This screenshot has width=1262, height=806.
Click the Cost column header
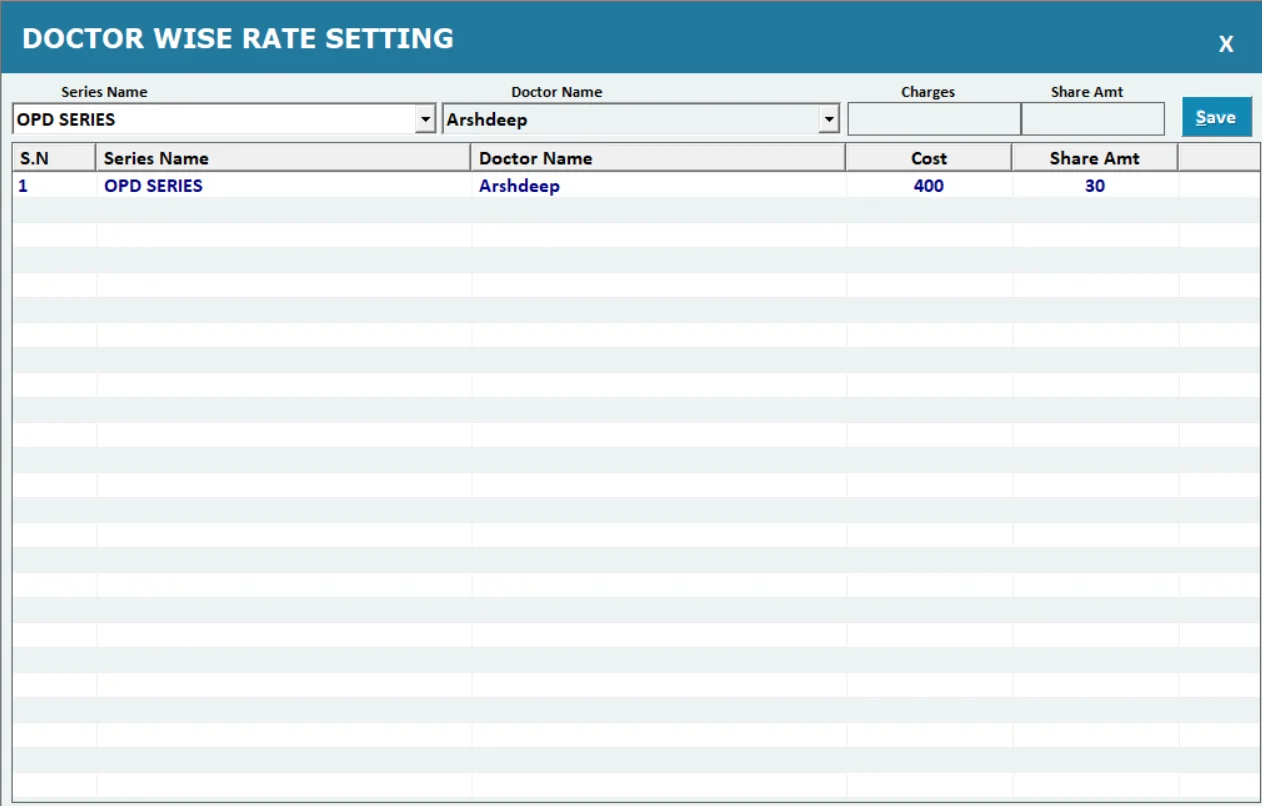coord(929,158)
